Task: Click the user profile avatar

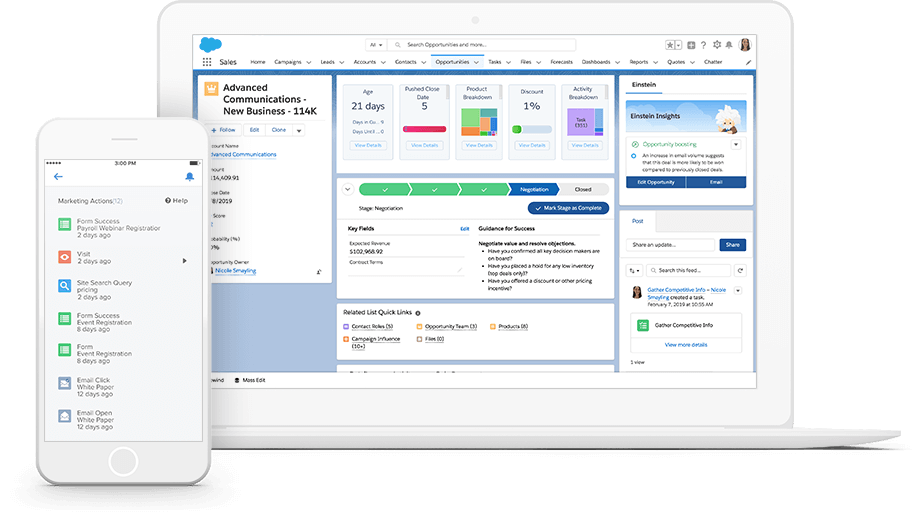Action: 745,44
